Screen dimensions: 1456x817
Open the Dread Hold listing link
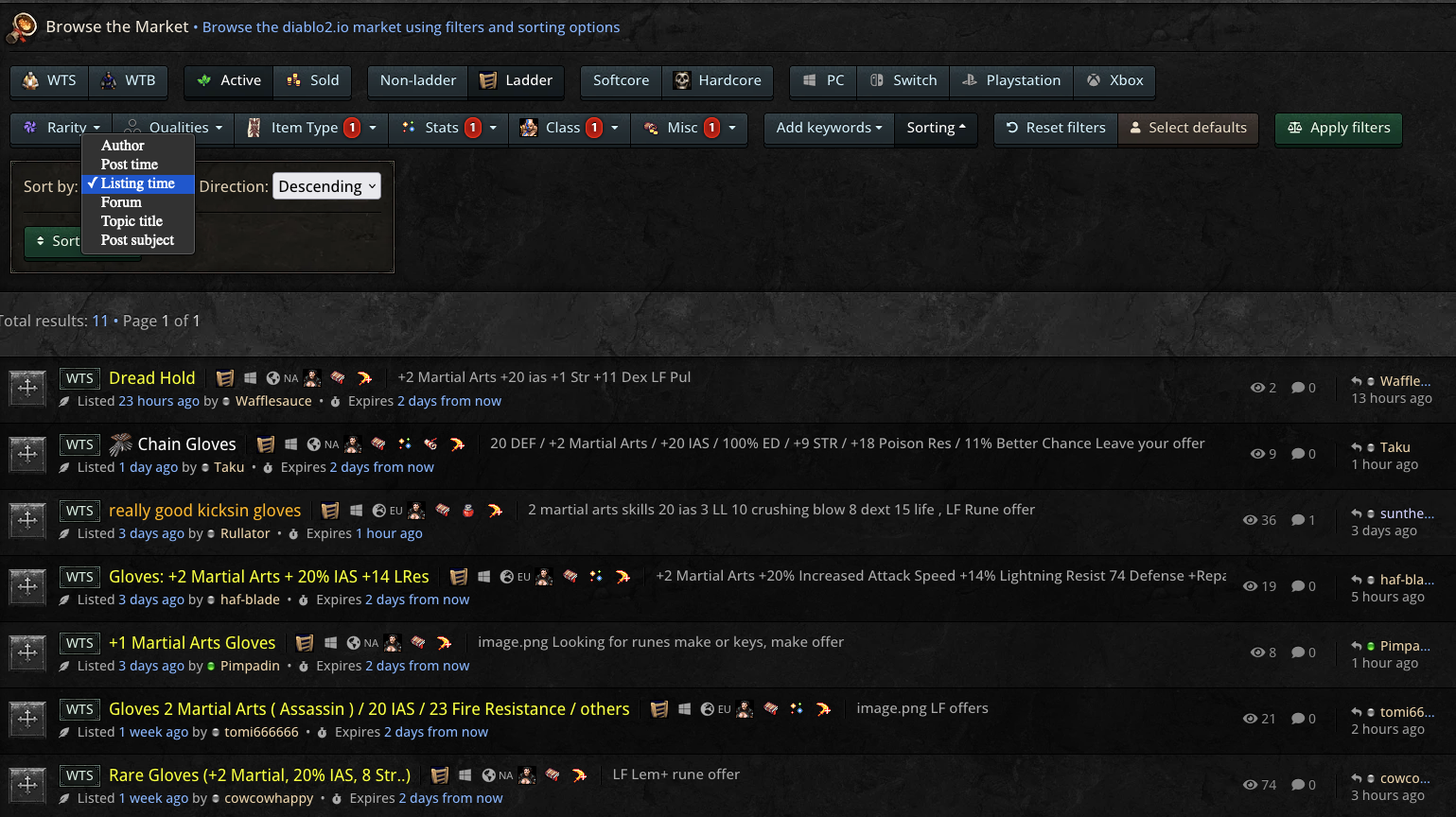tap(151, 378)
